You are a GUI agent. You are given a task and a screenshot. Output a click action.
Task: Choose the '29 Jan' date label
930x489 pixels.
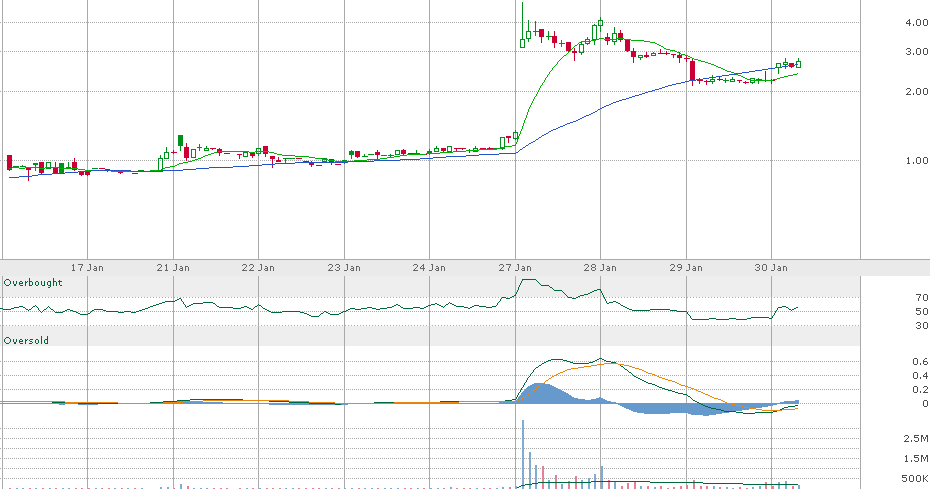[686, 268]
